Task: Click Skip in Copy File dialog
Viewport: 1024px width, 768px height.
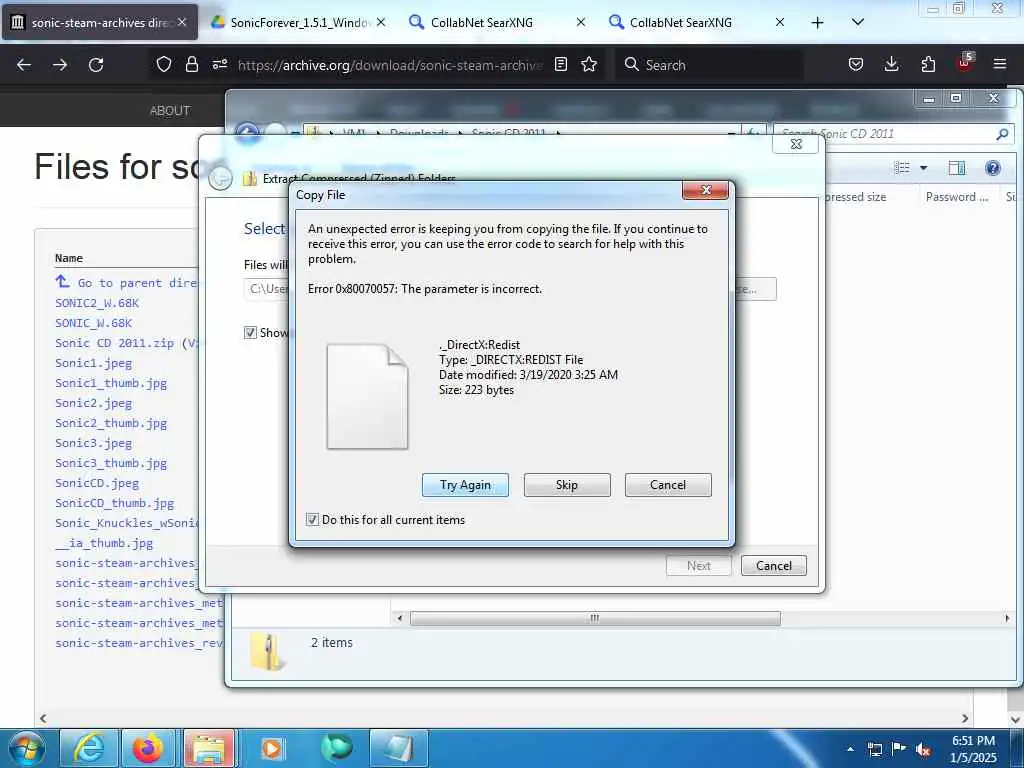Action: pyautogui.click(x=567, y=485)
